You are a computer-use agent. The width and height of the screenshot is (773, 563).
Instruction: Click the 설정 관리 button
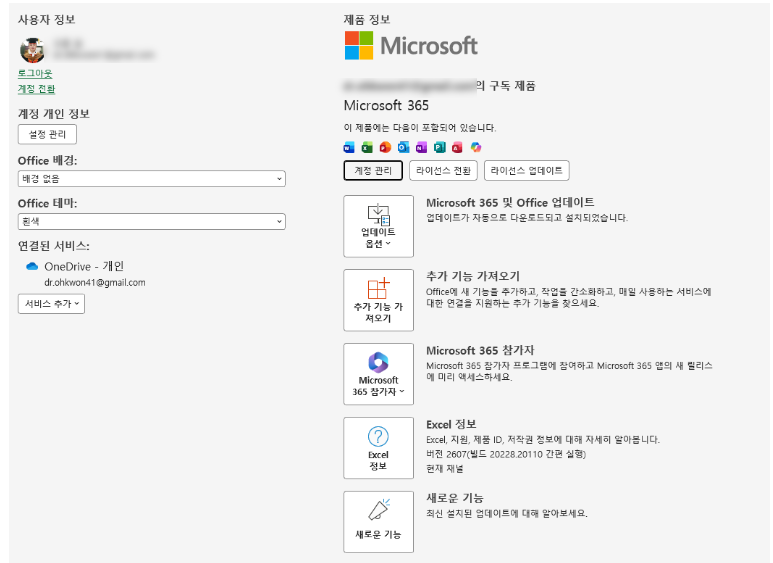click(47, 135)
